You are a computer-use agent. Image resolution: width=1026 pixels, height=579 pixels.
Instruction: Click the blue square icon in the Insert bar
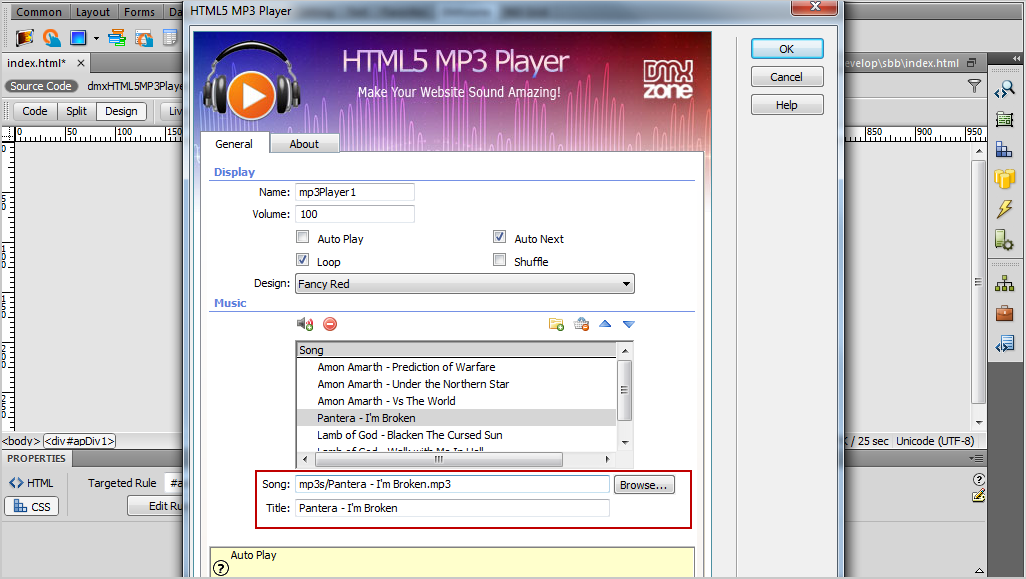click(x=79, y=38)
